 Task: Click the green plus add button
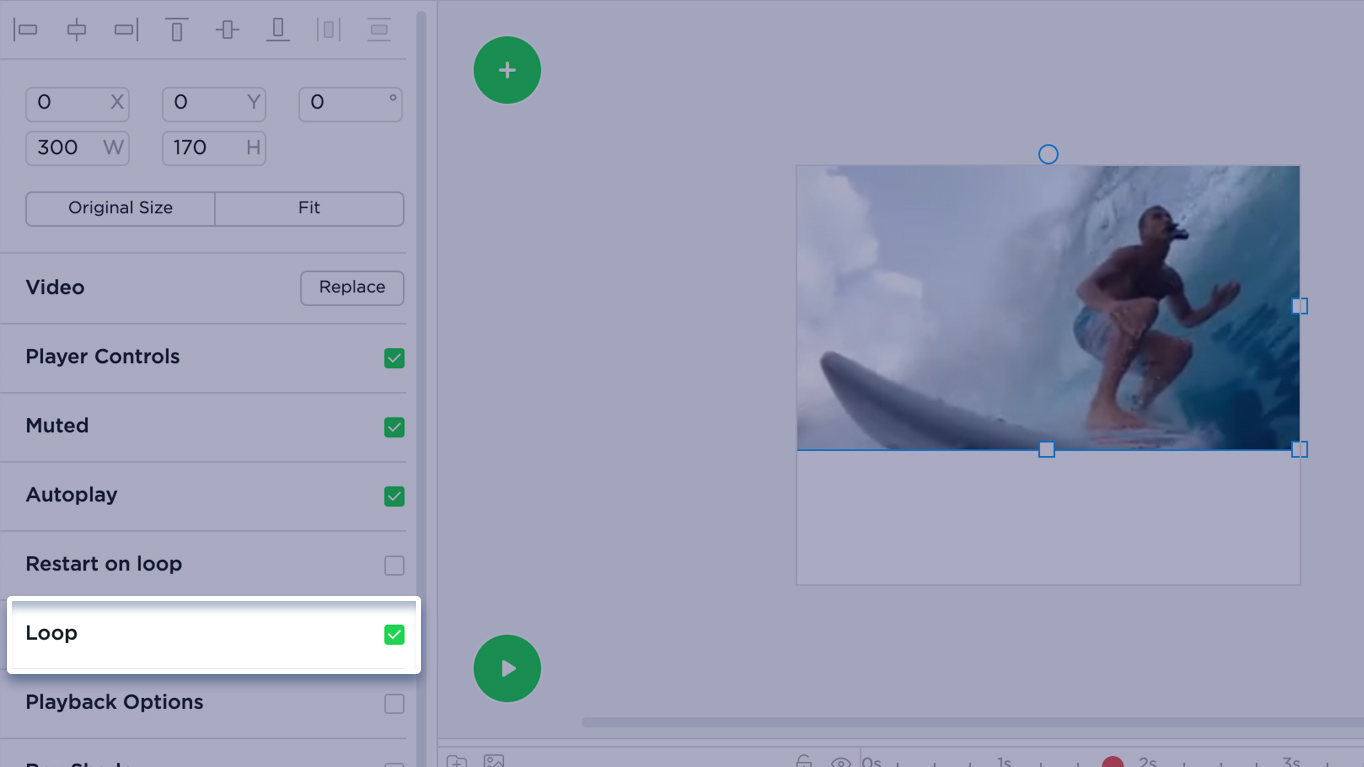tap(507, 70)
